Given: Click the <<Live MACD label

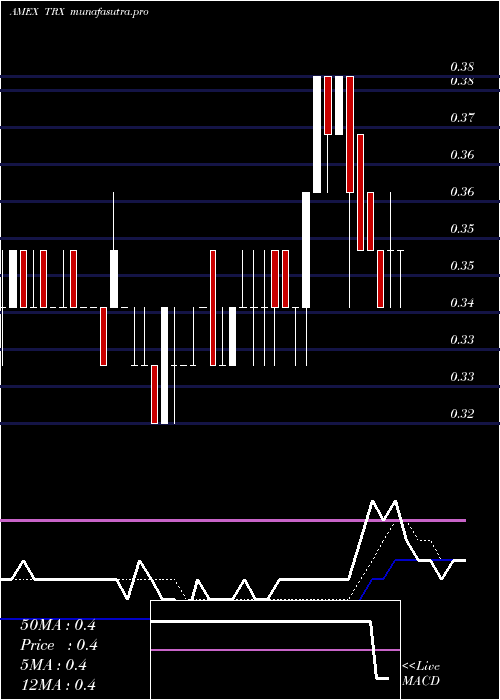Looking at the screenshot, I should tap(421, 674).
